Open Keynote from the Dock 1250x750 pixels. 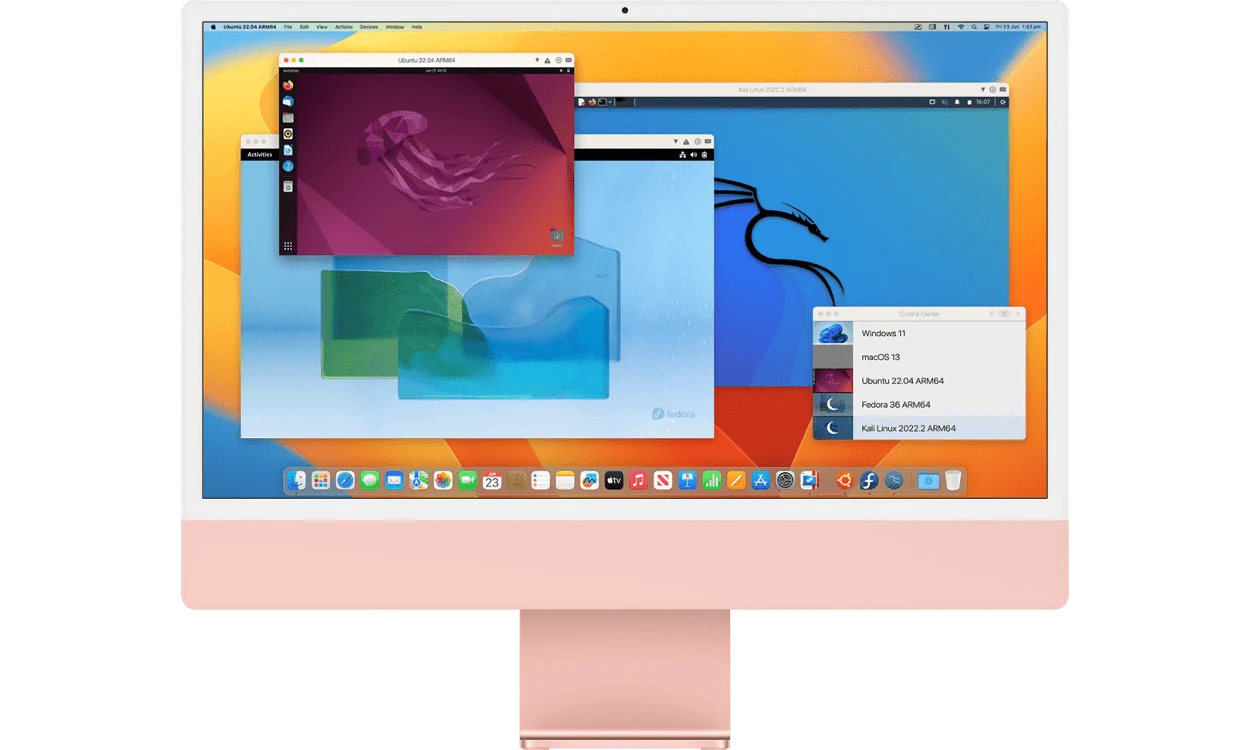click(x=687, y=481)
